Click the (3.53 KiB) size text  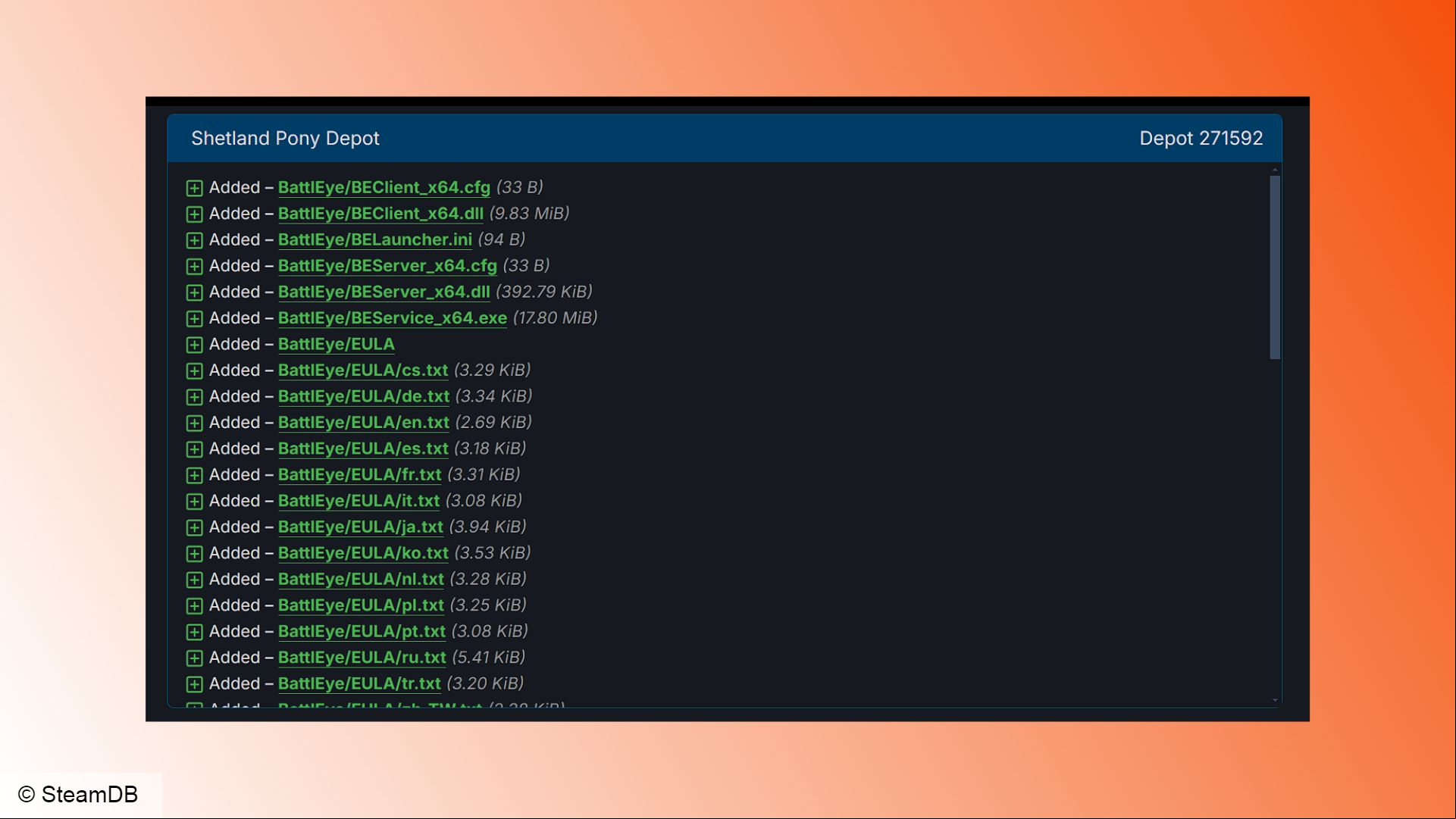[493, 553]
